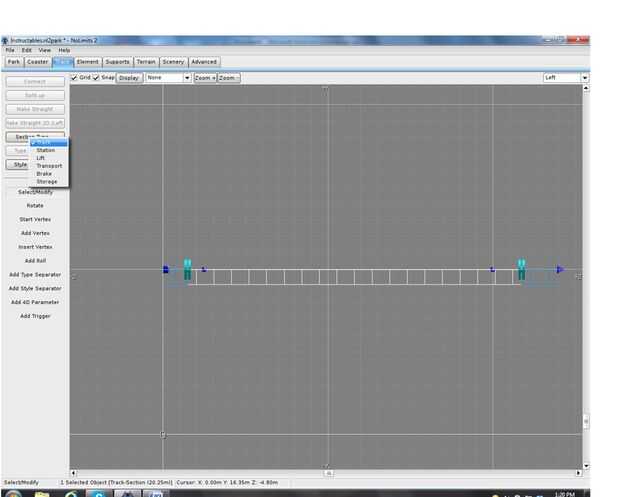Toggle the Grid checkbox
This screenshot has width=620, height=497.
click(74, 77)
